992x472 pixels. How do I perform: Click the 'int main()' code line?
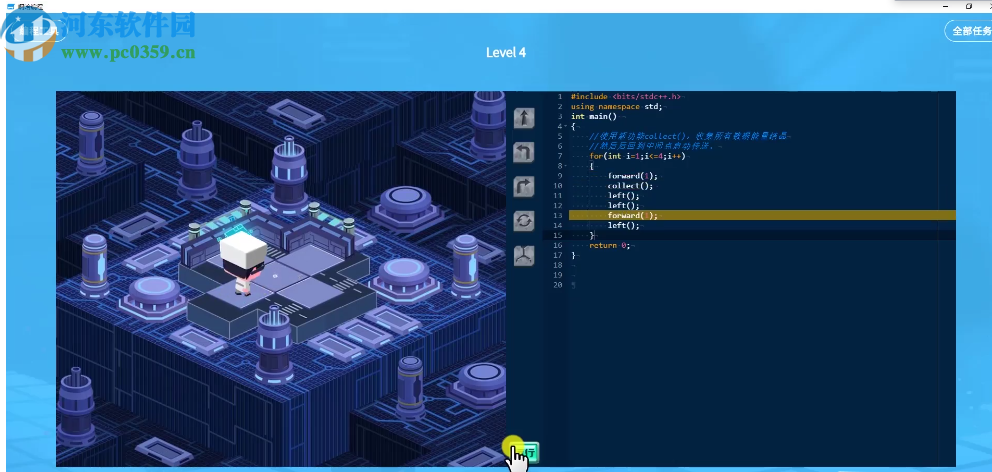593,116
